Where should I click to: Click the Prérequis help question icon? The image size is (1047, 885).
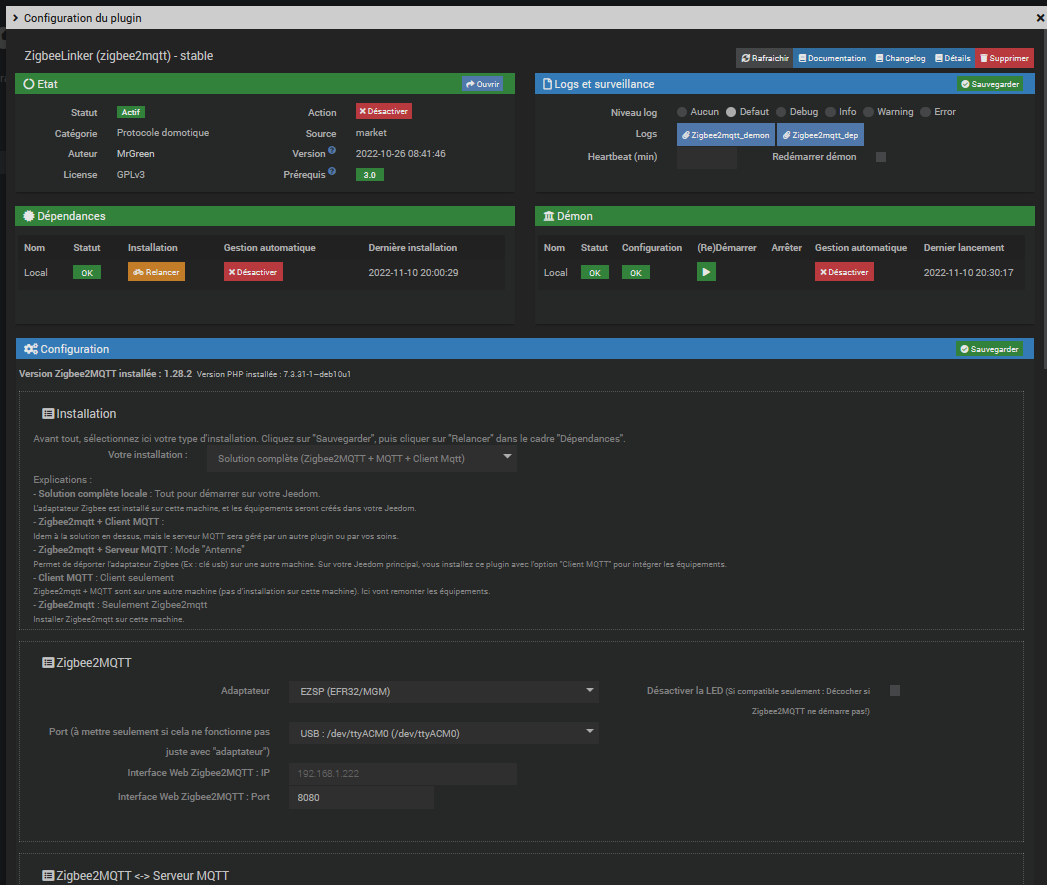332,172
